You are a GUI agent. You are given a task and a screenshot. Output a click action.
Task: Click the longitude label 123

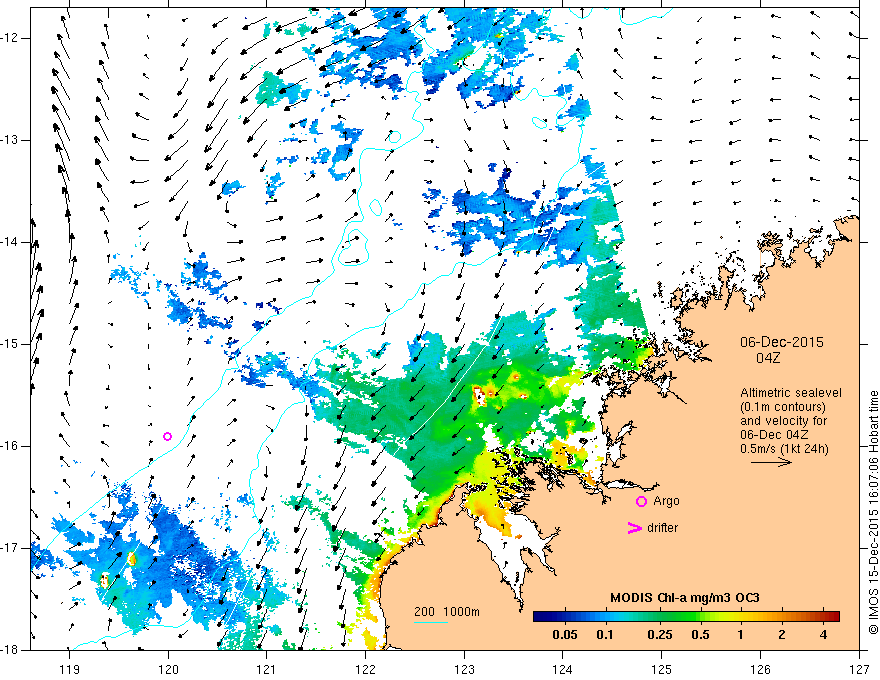click(x=464, y=669)
